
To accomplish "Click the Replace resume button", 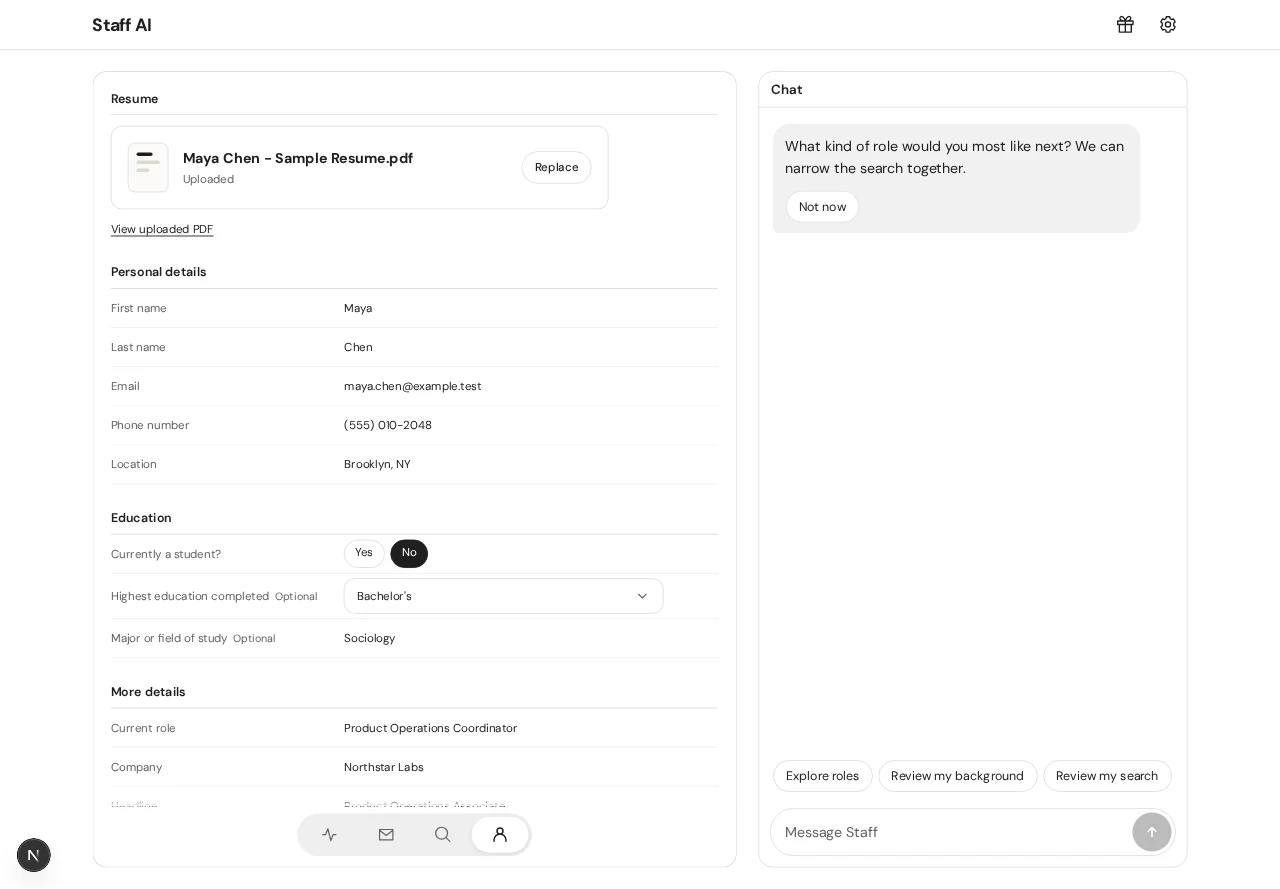I will [x=556, y=168].
